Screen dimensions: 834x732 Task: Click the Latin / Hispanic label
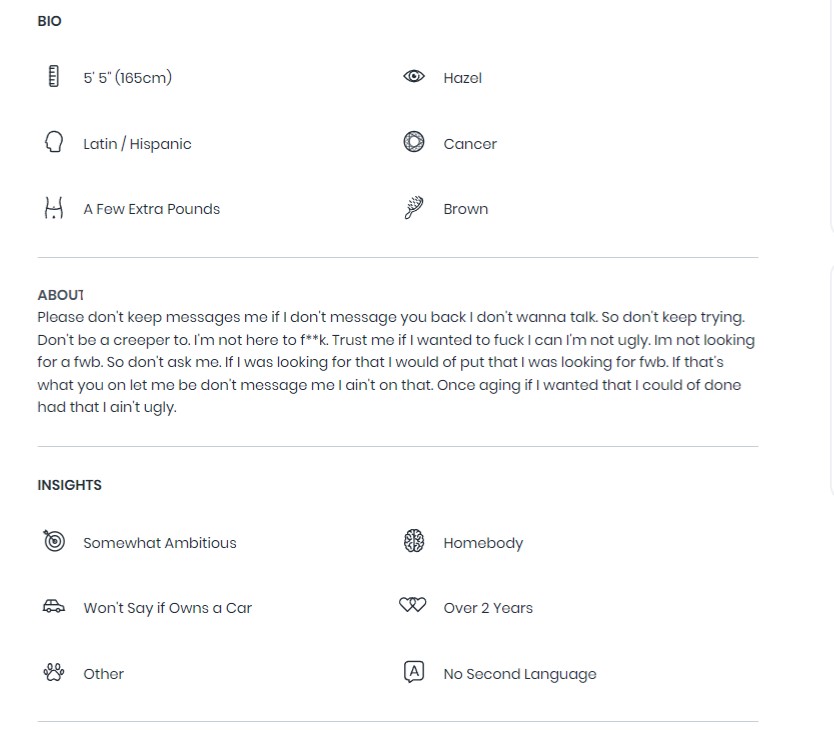(137, 144)
